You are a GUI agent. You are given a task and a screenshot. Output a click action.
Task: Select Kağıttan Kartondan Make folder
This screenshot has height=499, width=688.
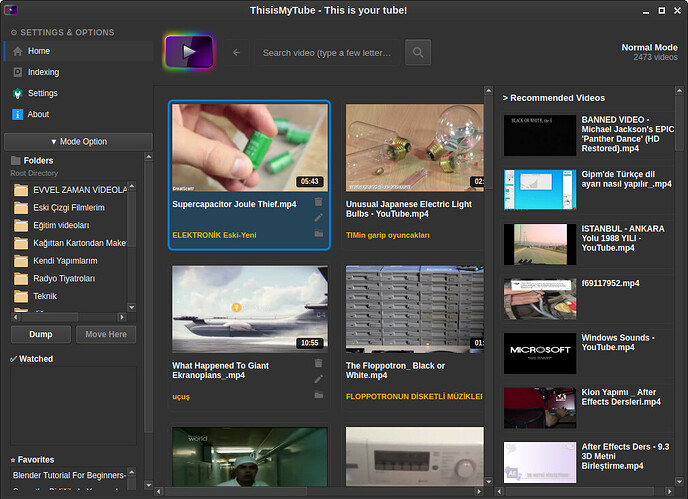pyautogui.click(x=70, y=243)
